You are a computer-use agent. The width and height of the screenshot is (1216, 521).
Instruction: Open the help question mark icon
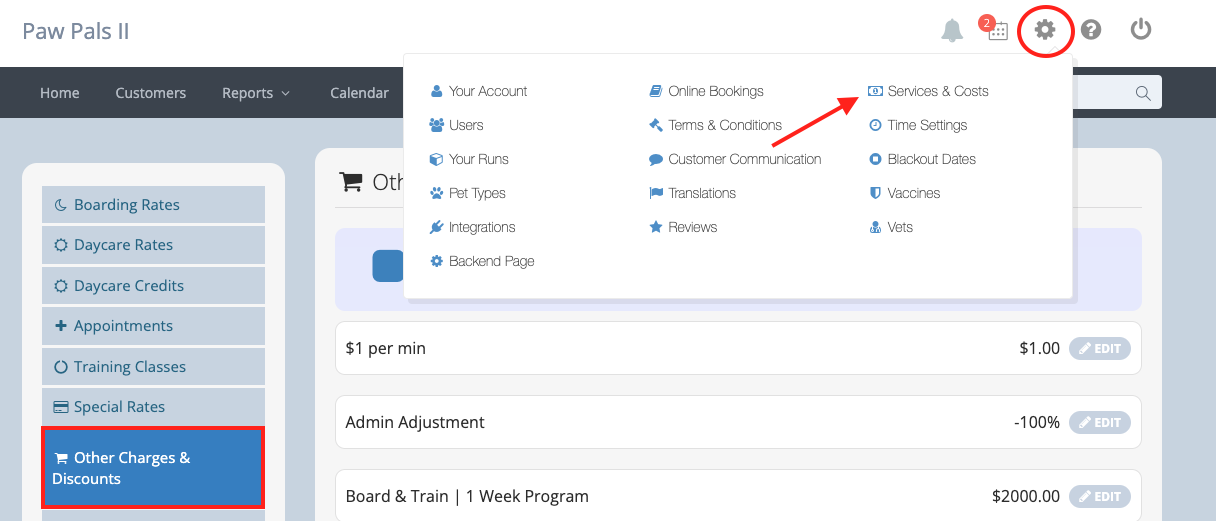(x=1091, y=30)
